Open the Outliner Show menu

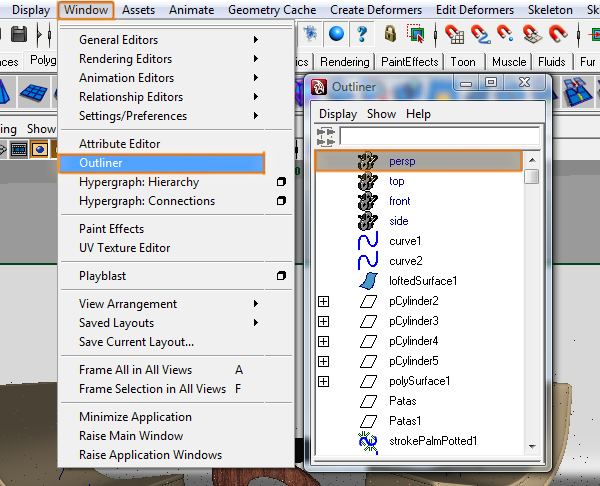381,114
